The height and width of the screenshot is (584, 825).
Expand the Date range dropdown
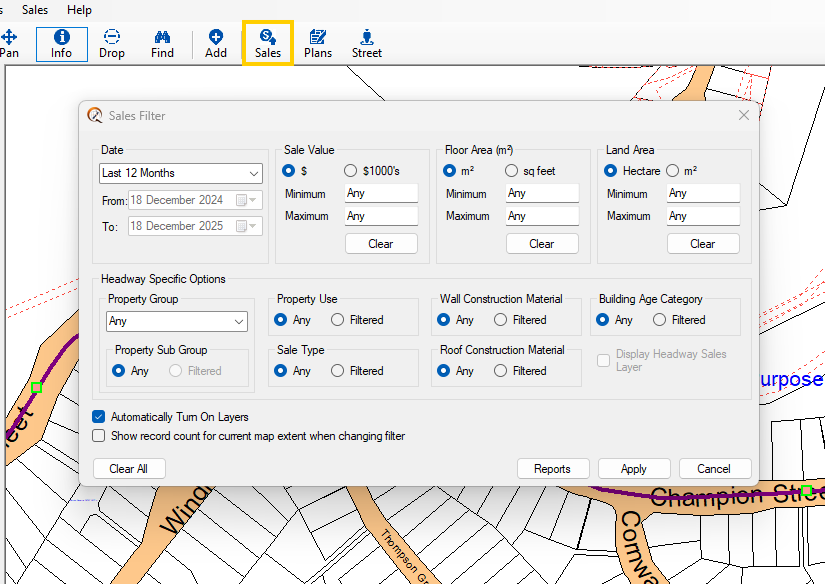tap(181, 173)
